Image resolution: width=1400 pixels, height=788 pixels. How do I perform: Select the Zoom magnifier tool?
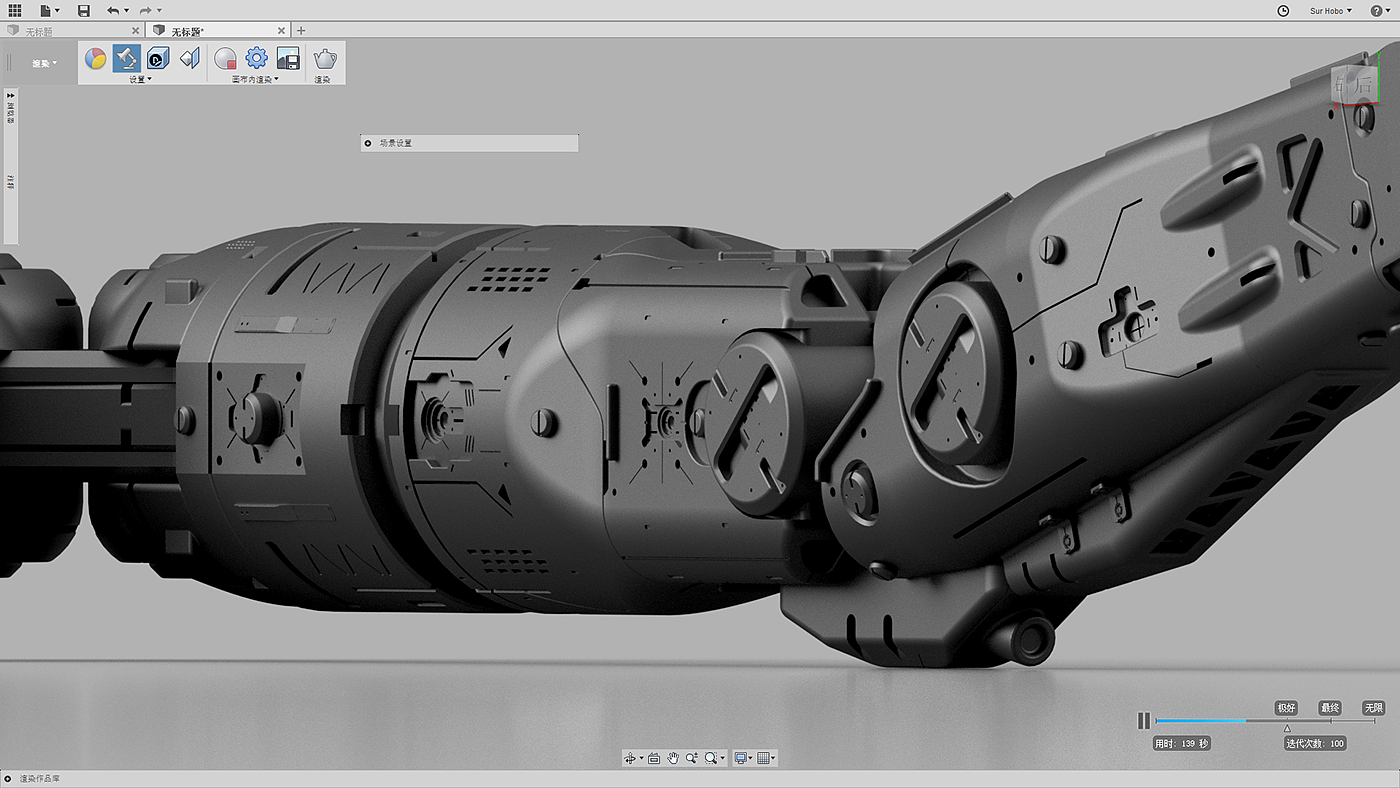point(692,758)
